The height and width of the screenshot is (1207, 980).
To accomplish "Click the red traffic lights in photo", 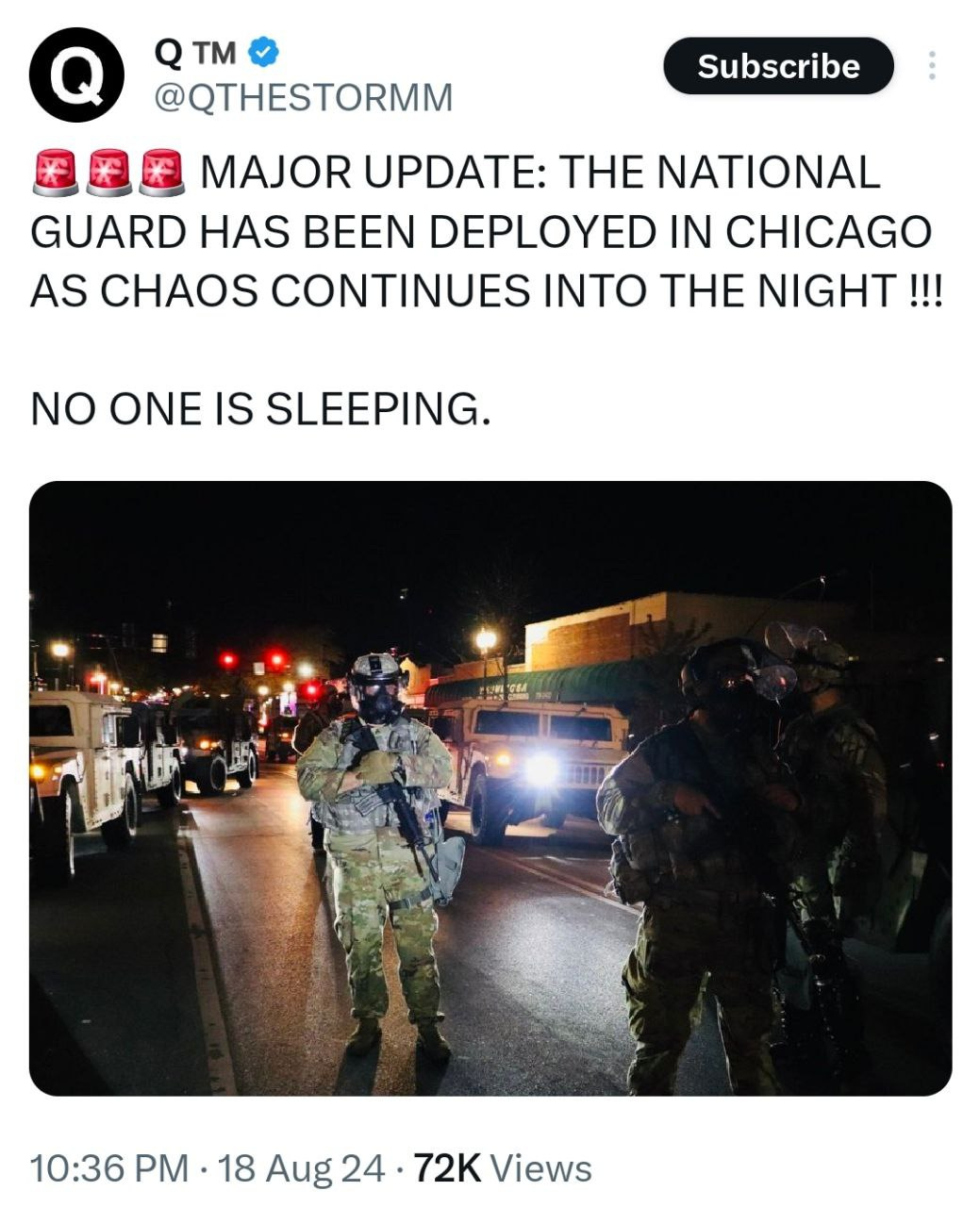I will (253, 660).
